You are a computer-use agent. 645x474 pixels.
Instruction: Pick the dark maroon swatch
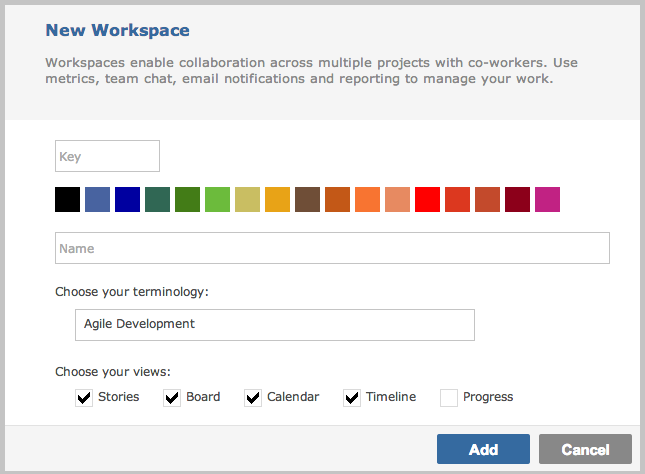[517, 200]
